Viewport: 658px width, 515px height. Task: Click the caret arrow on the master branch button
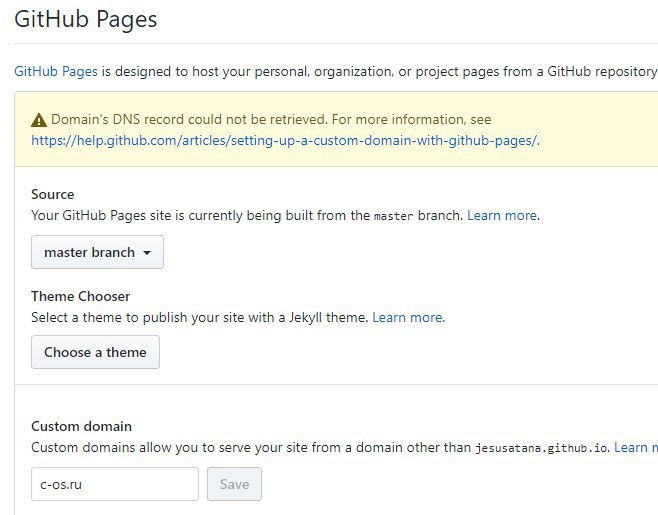point(147,253)
